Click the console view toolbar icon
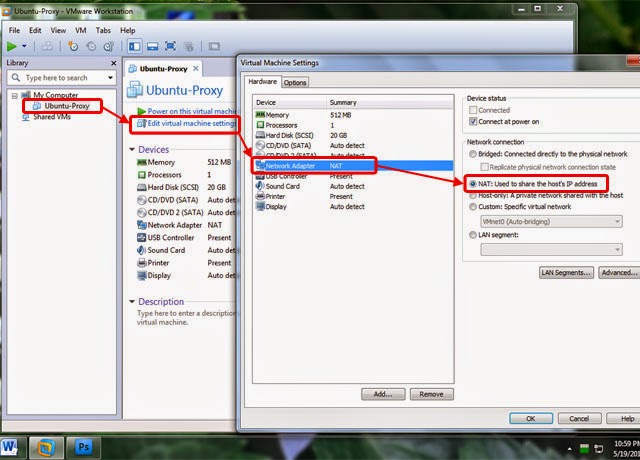This screenshot has height=460, width=640. coord(214,47)
